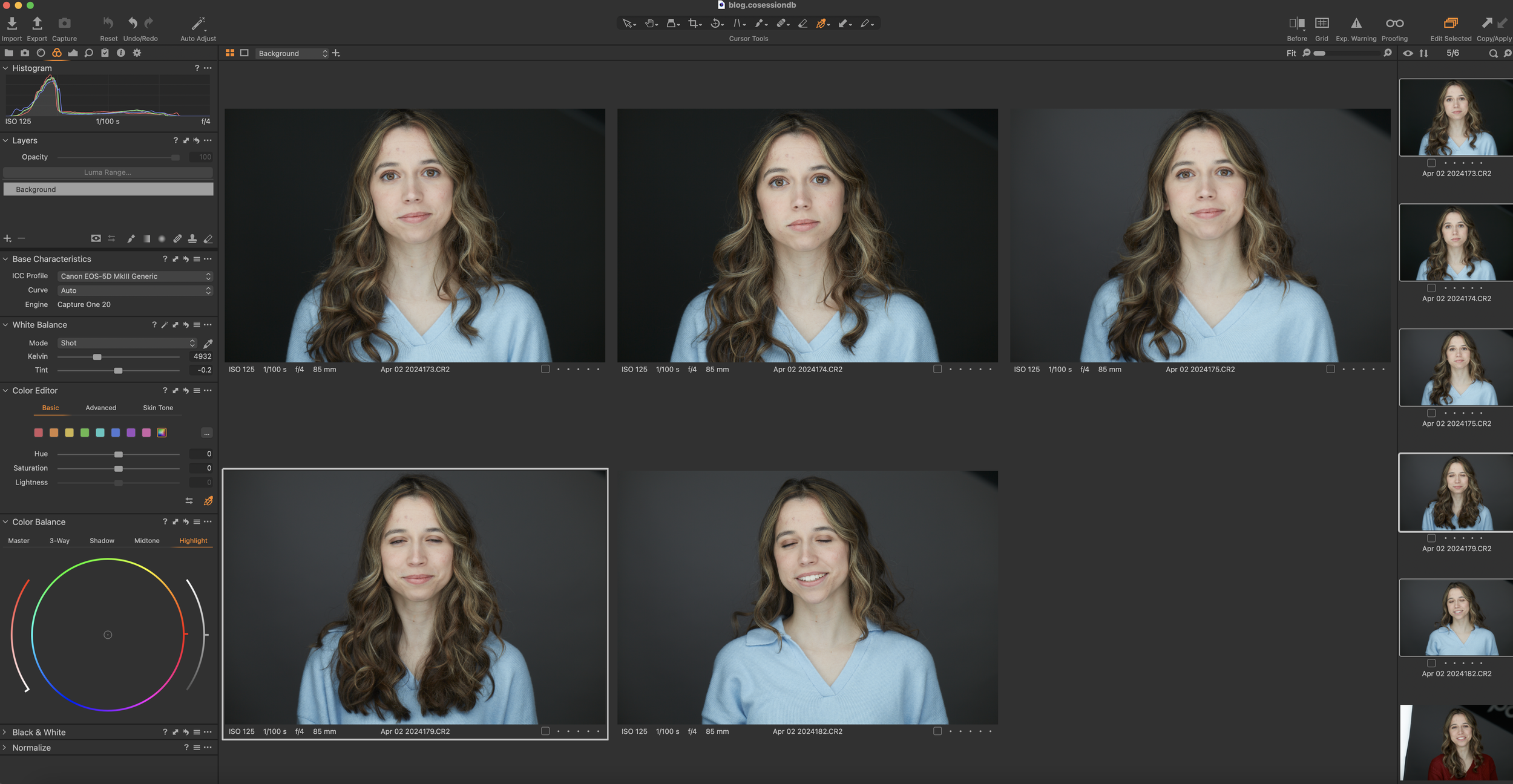Open the Library tool tab
Screen dimensions: 1513x784
pyautogui.click(x=9, y=53)
